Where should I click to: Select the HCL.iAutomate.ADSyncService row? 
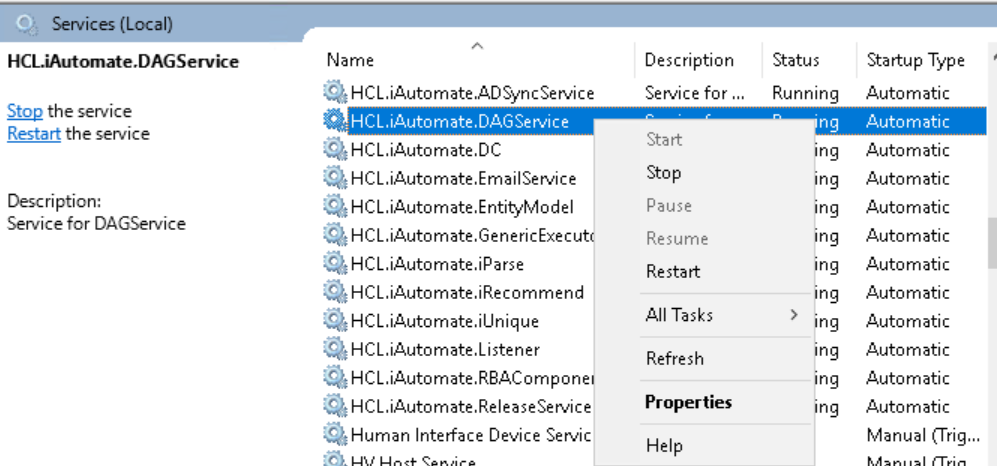(x=654, y=93)
